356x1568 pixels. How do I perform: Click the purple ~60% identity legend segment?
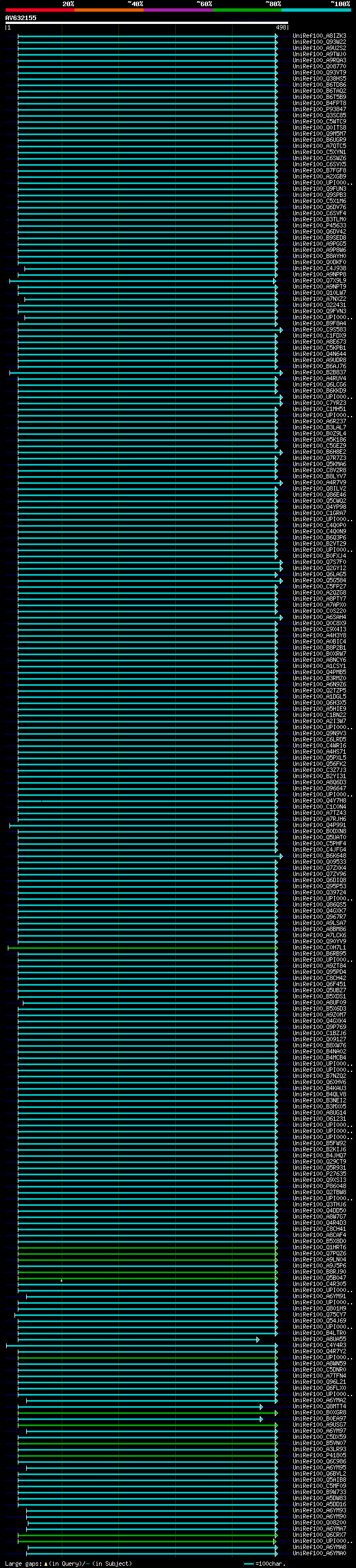179,10
